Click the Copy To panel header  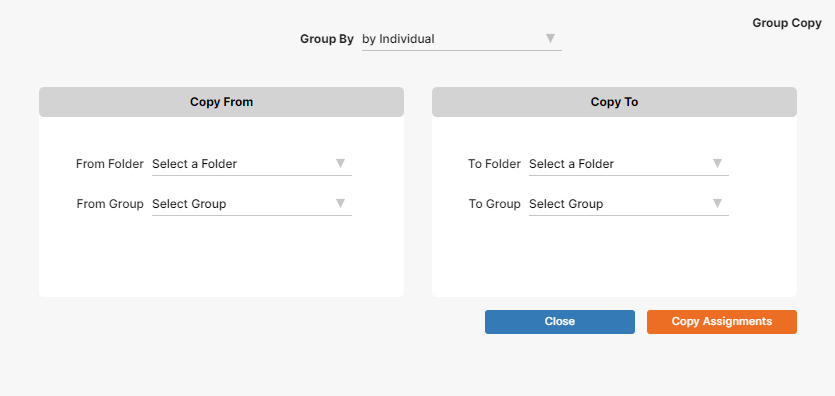[615, 102]
